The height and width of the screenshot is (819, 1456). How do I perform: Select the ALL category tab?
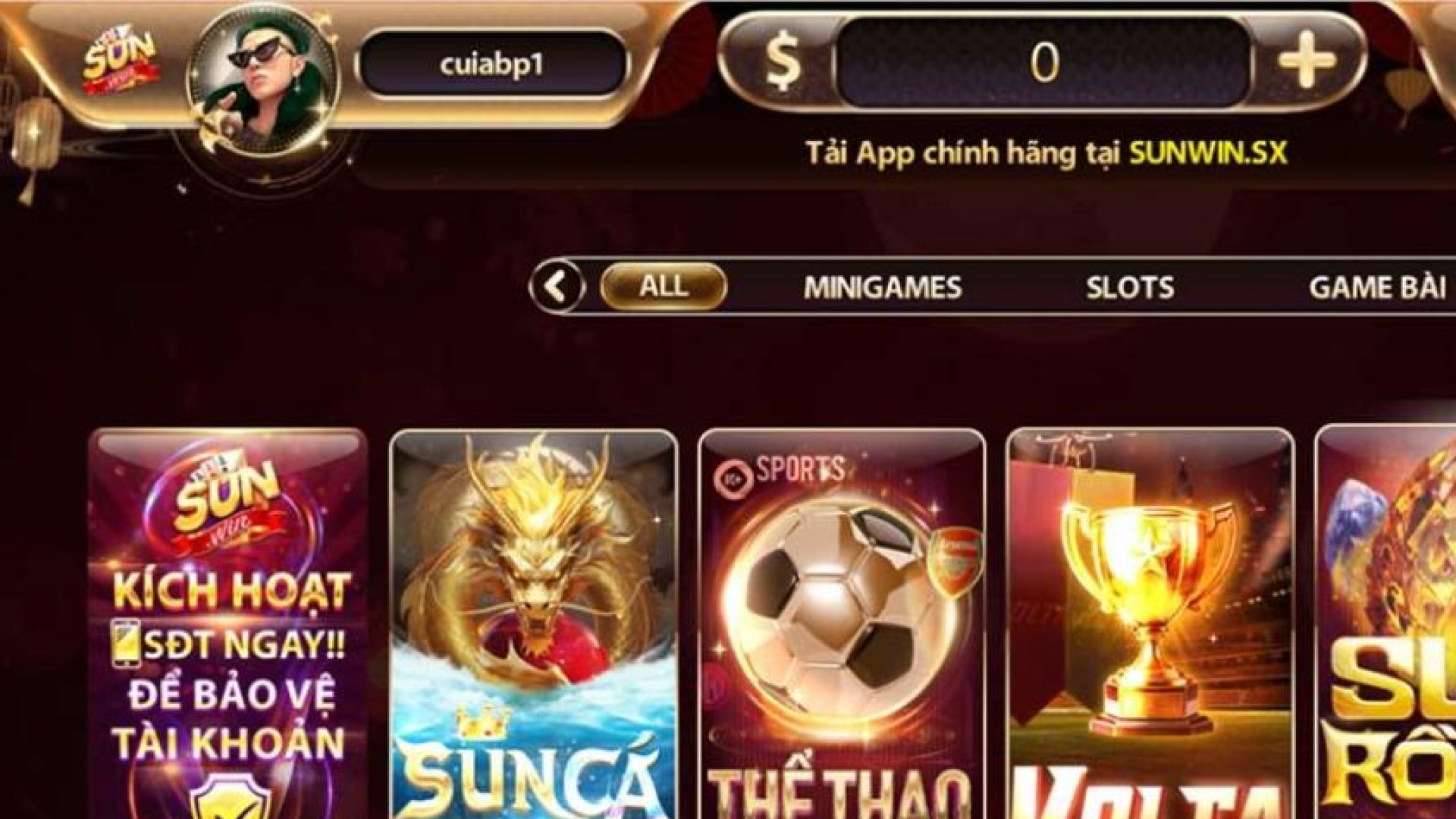[x=664, y=287]
